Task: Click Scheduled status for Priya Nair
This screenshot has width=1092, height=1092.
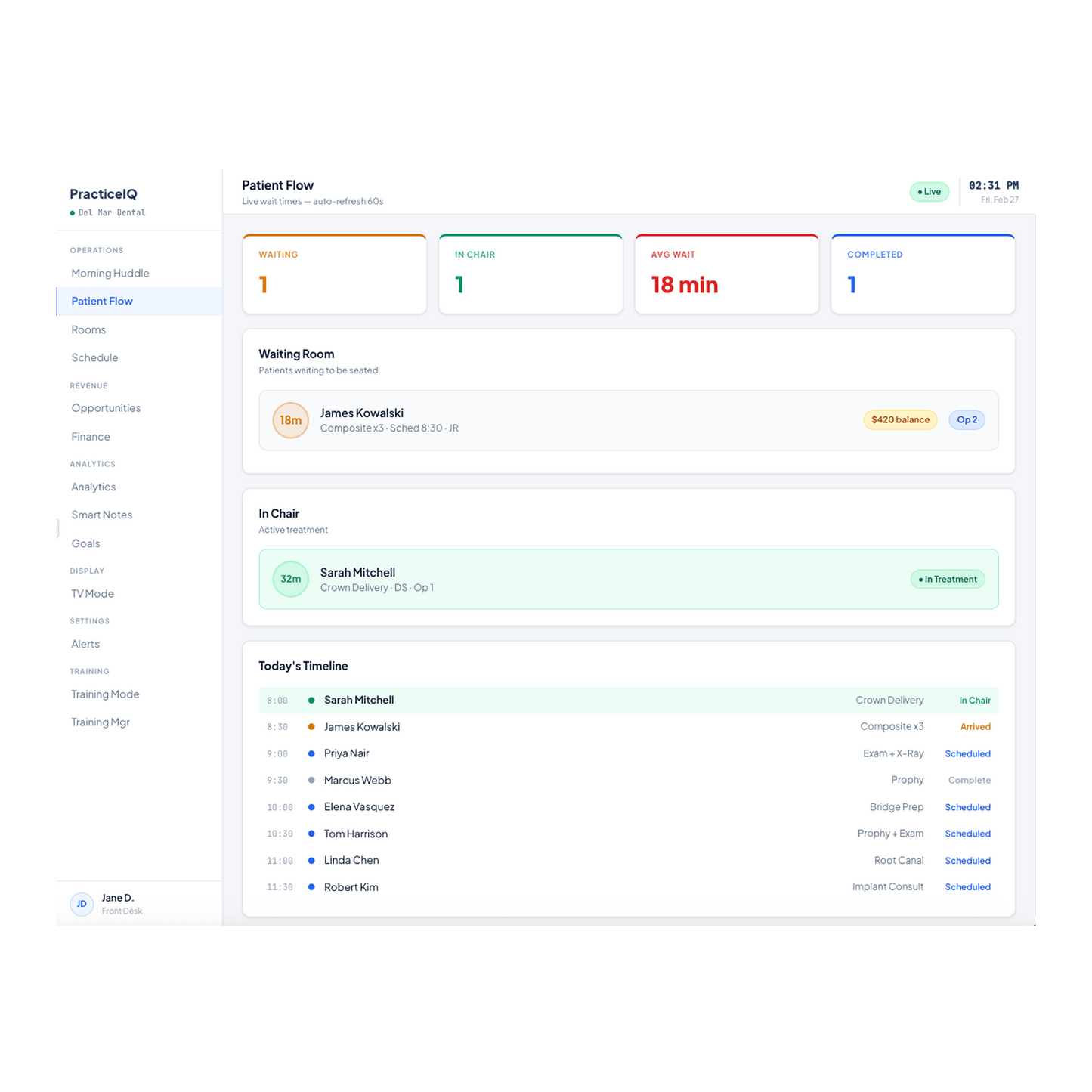Action: 968,754
